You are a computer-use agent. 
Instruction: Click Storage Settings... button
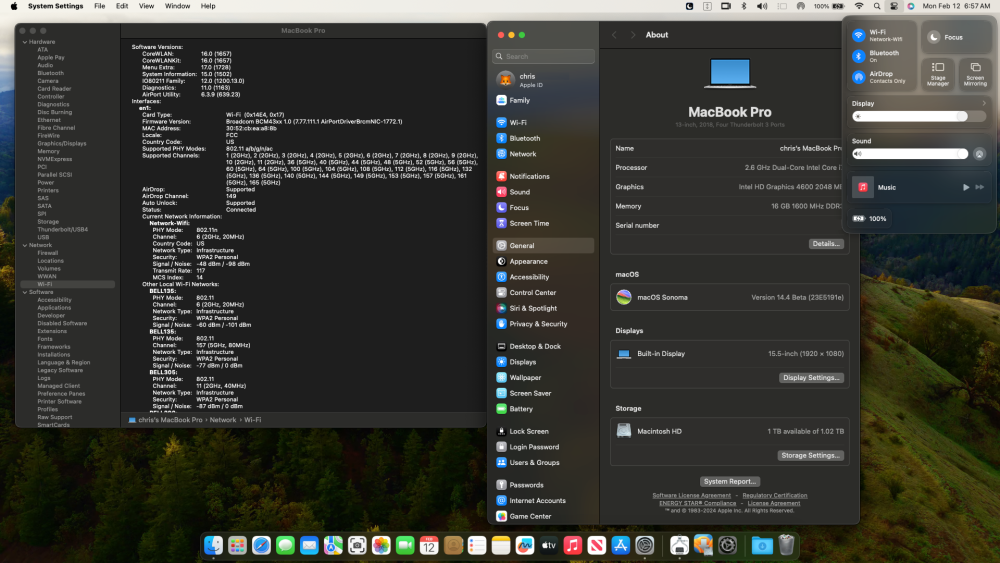click(x=811, y=455)
